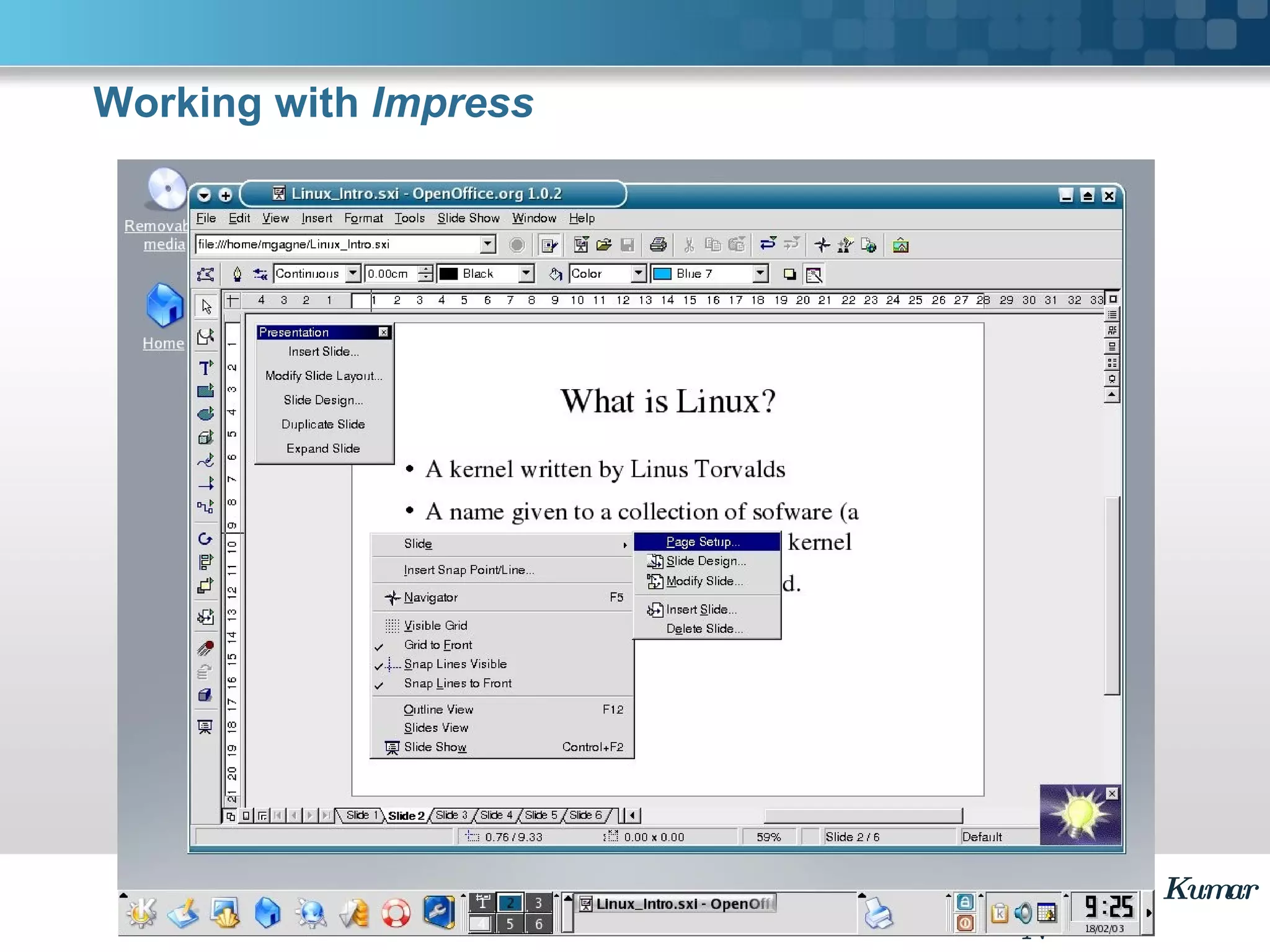This screenshot has height=952, width=1270.
Task: Choose Delete Slide... from the submenu
Action: (707, 628)
